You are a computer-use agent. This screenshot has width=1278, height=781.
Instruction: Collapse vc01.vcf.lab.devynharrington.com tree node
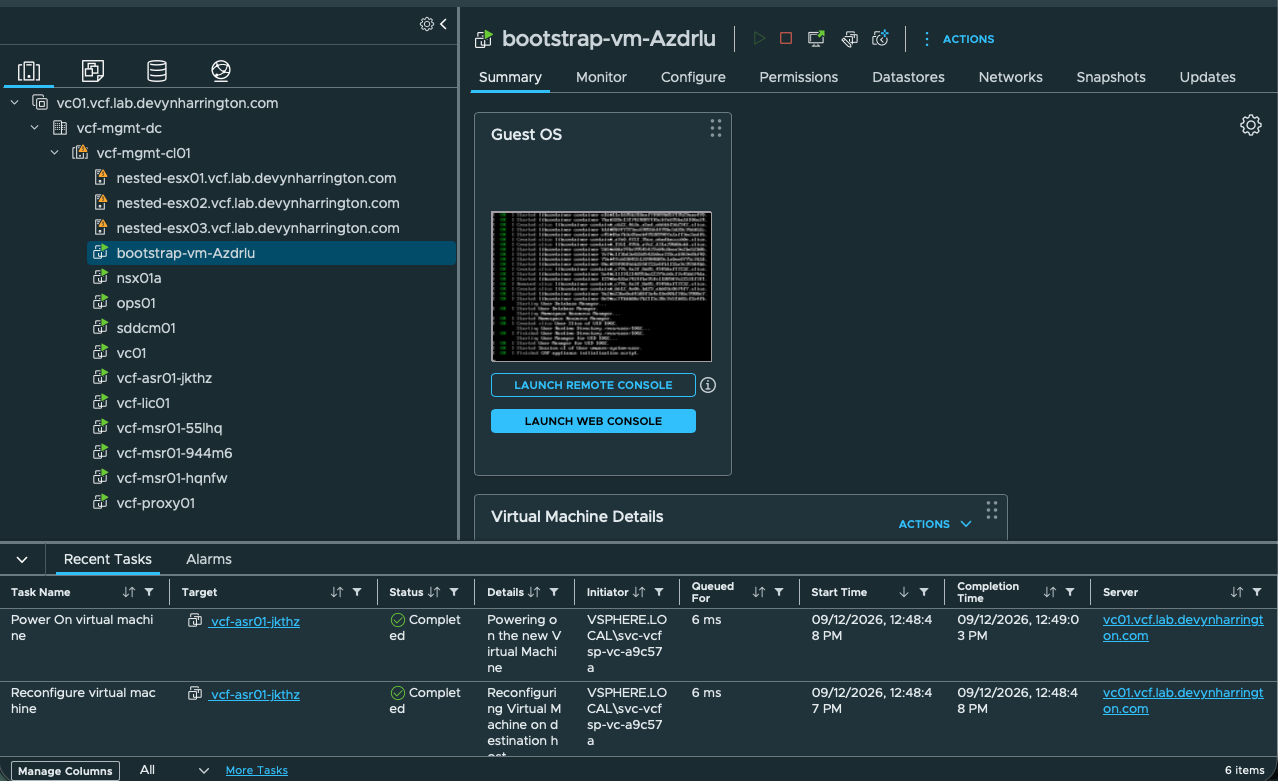15,103
